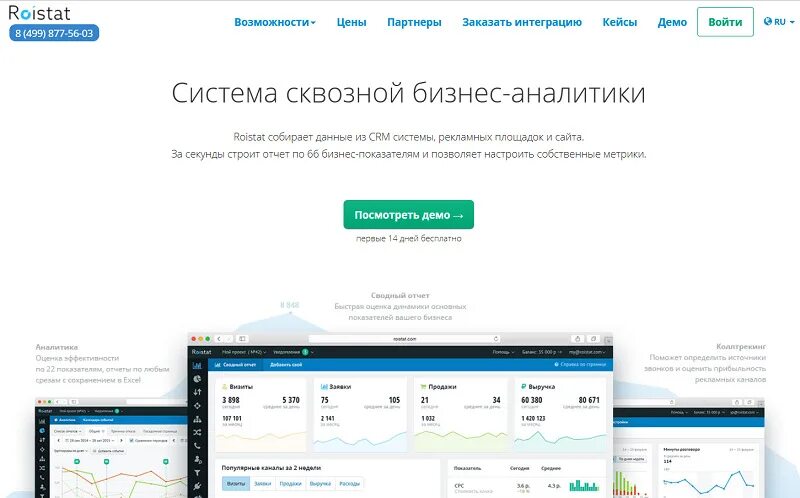Click next period arrow in left mockup
This screenshot has height=498, width=800.
(121, 440)
